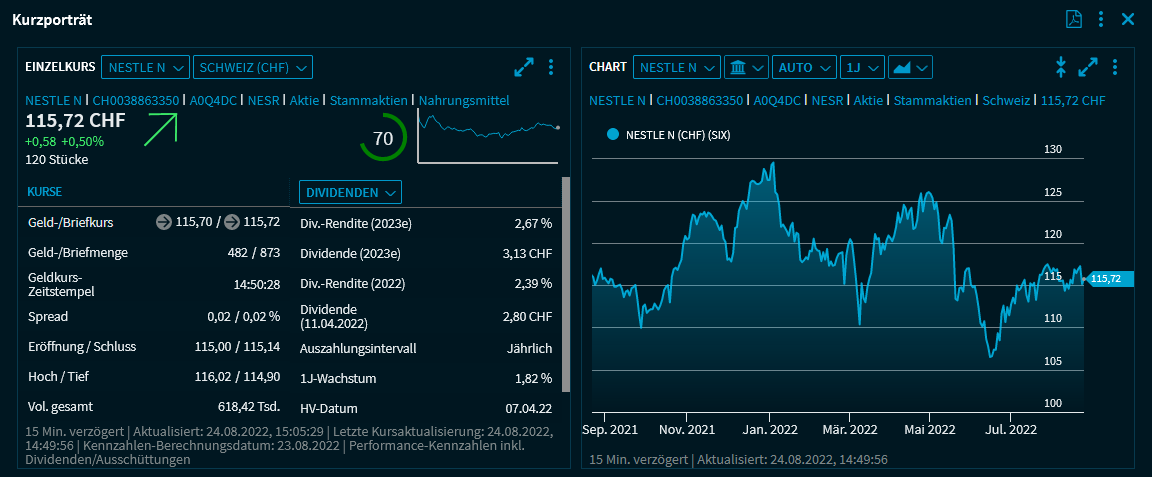Image resolution: width=1152 pixels, height=477 pixels.
Task: Open the Einzelkurs panel three-dot menu
Action: click(551, 67)
